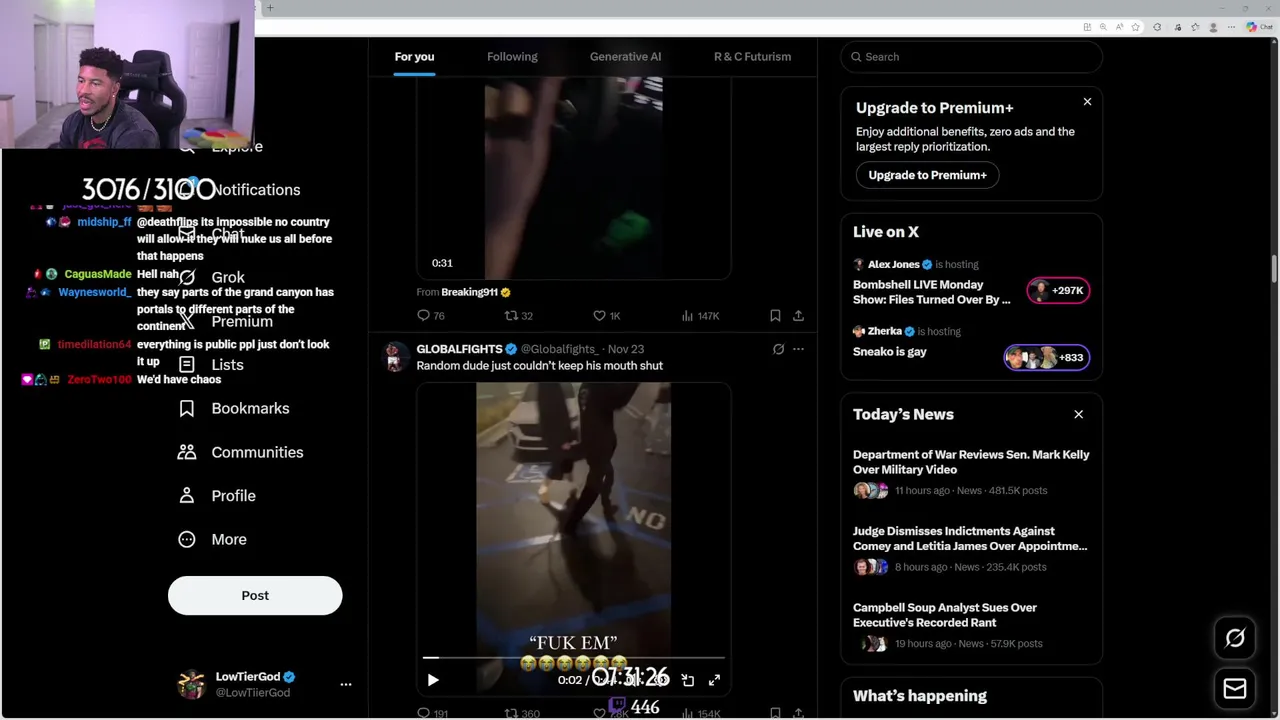The height and width of the screenshot is (720, 1280).
Task: Open browser Settings and more menu
Action: coord(1231,27)
